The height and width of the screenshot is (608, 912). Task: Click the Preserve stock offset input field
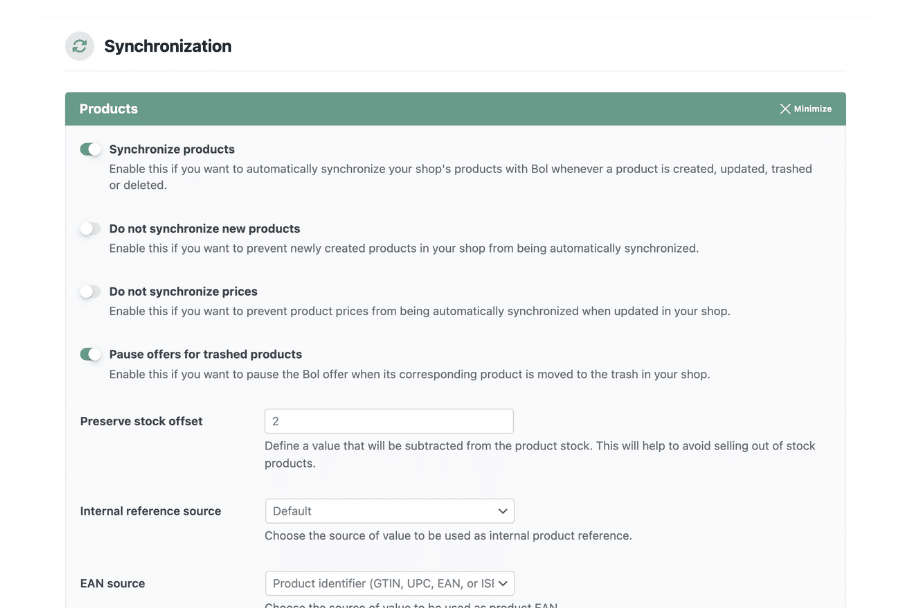click(389, 420)
